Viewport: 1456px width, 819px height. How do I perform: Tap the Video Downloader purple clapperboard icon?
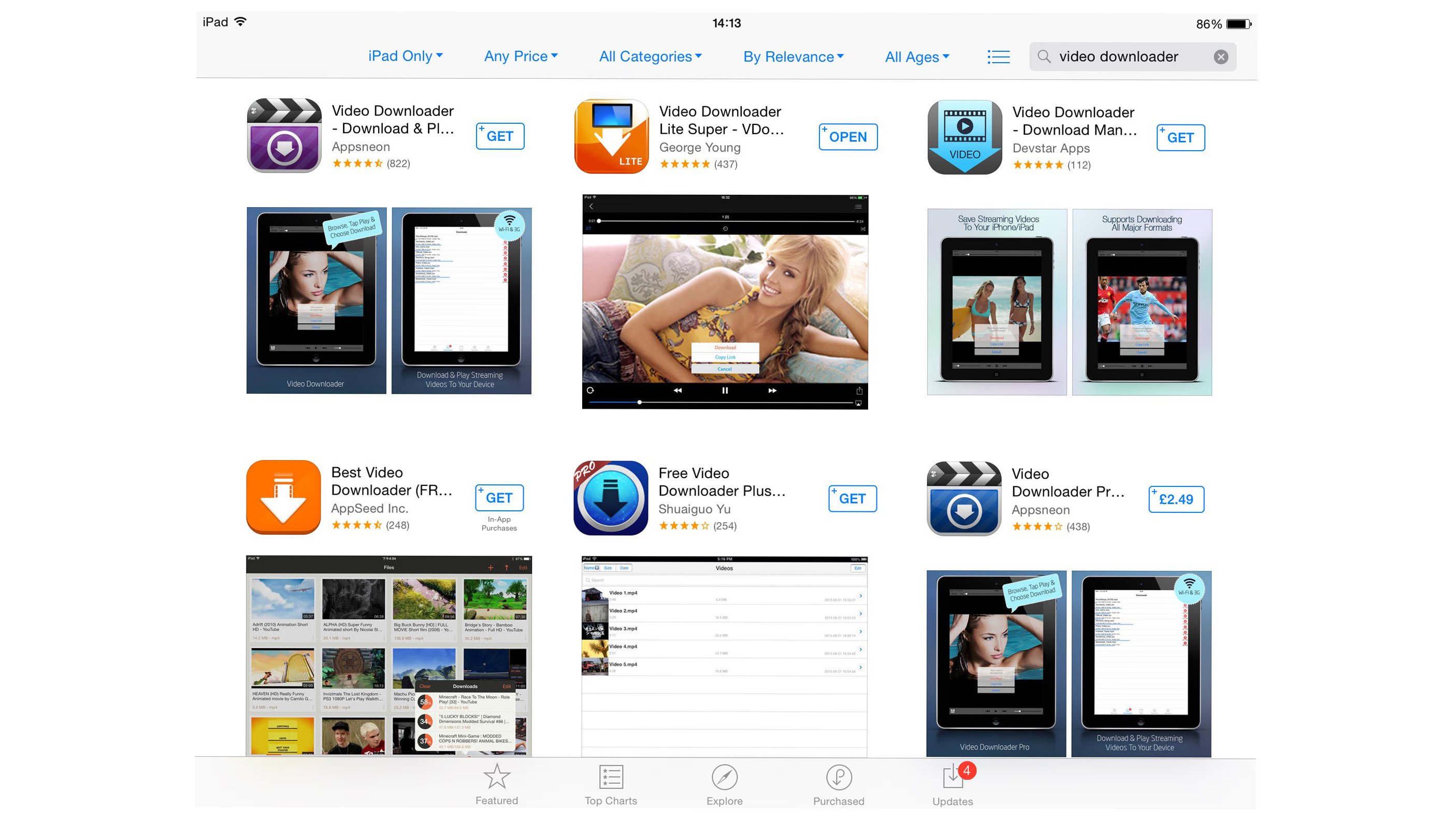click(284, 136)
